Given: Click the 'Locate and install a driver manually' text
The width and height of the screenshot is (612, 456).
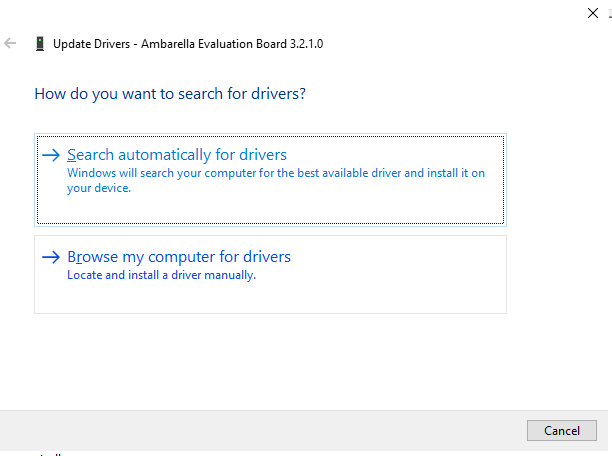Looking at the screenshot, I should pyautogui.click(x=162, y=275).
